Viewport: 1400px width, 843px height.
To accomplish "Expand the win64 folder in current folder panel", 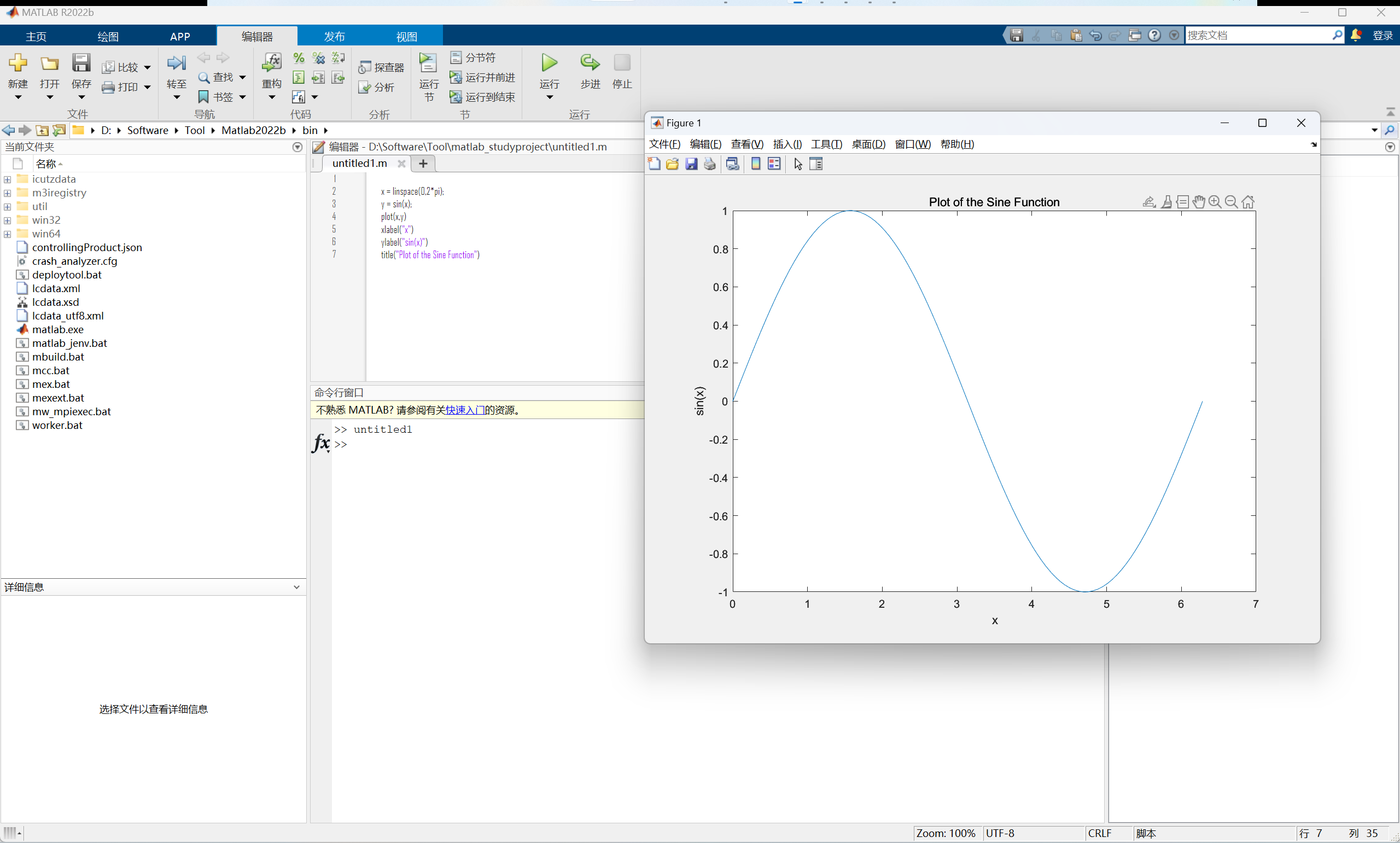I will (x=7, y=234).
